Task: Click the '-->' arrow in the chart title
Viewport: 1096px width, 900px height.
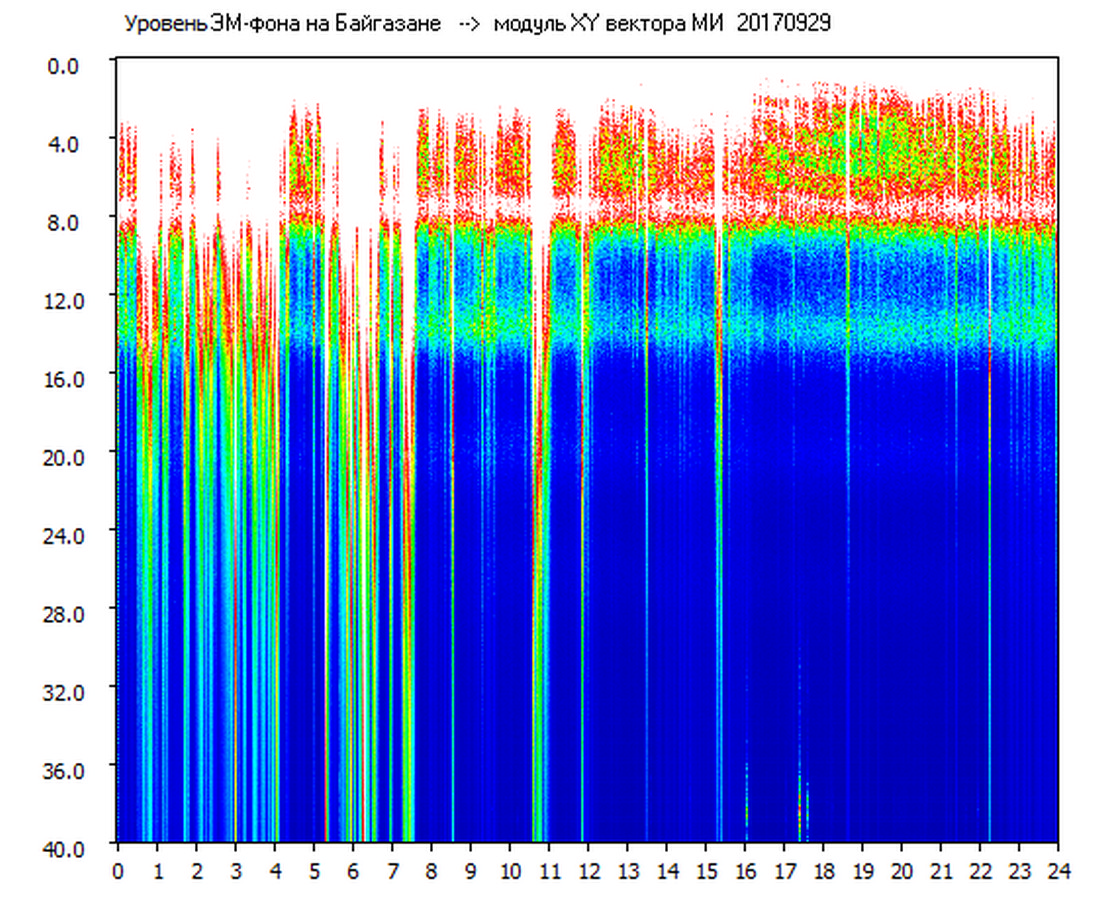Action: (470, 24)
